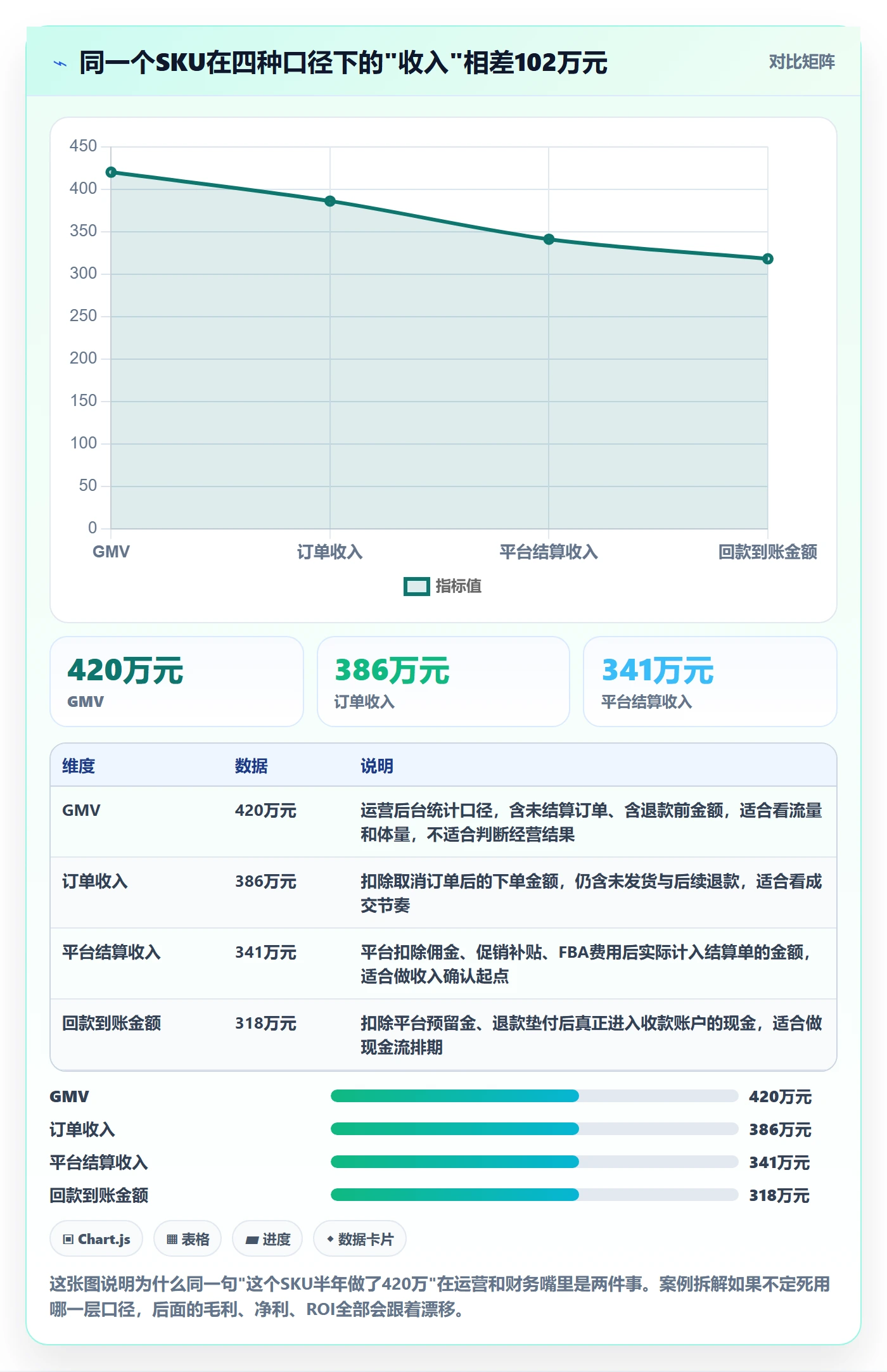Screen dimensions: 887x1372
Task: Click the description starting 扣除平台预留金
Action: click(591, 1035)
